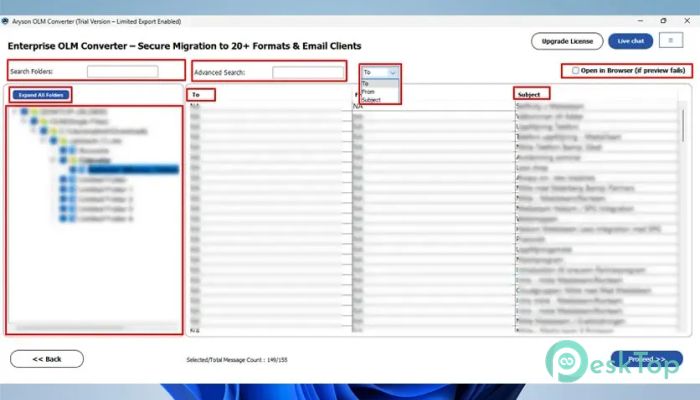Screen dimensions: 700x400
Task: Toggle the checkbox next to Untitled Folder 4
Action: click(x=63, y=219)
